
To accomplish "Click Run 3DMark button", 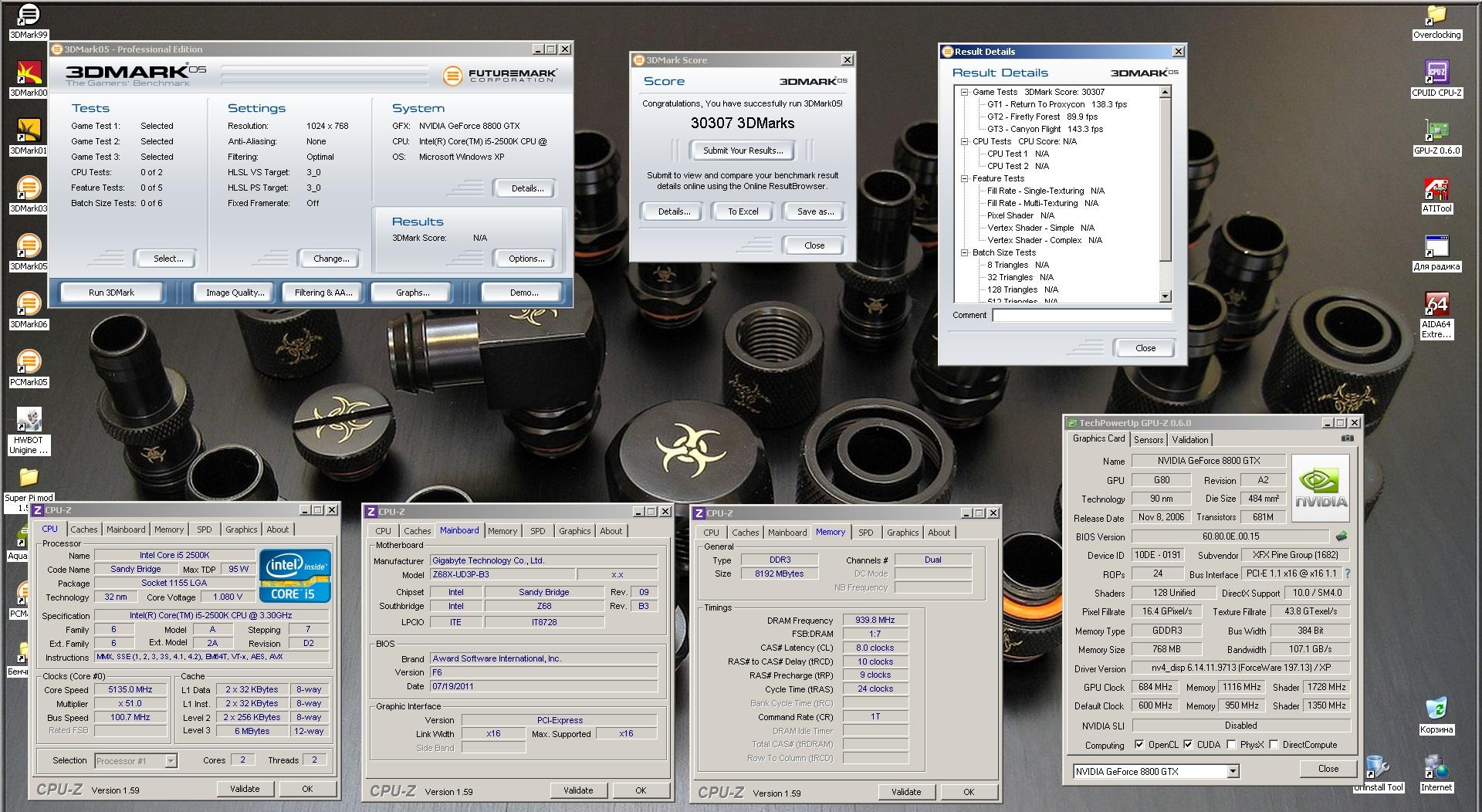I will pyautogui.click(x=111, y=293).
